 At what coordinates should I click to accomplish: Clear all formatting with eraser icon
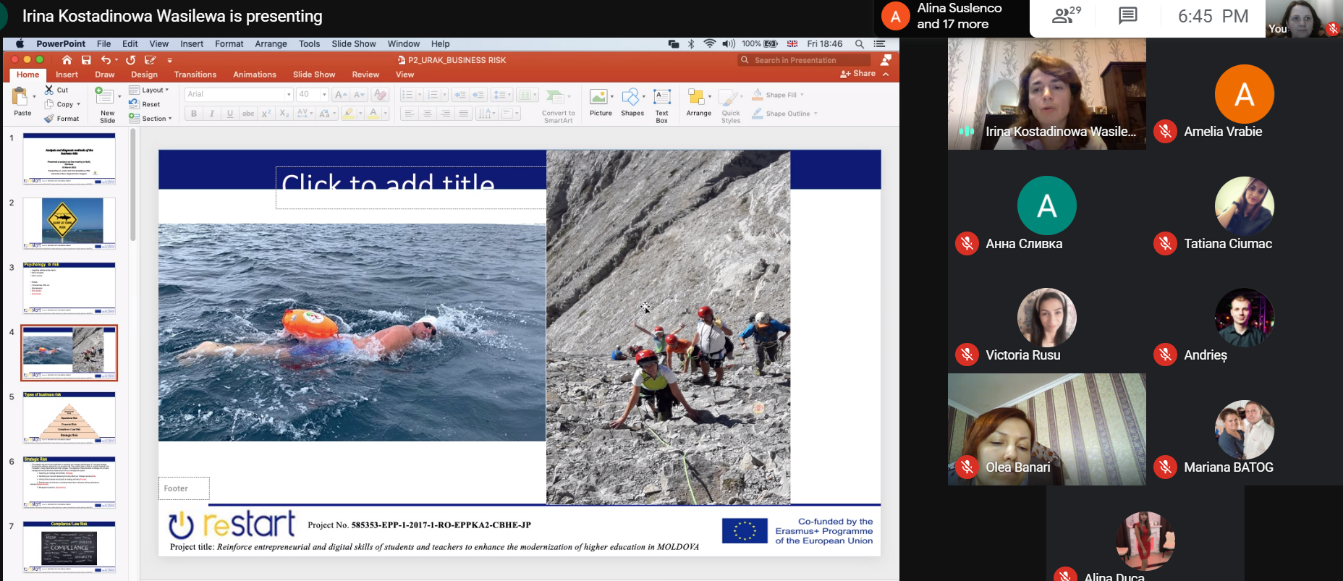379,95
